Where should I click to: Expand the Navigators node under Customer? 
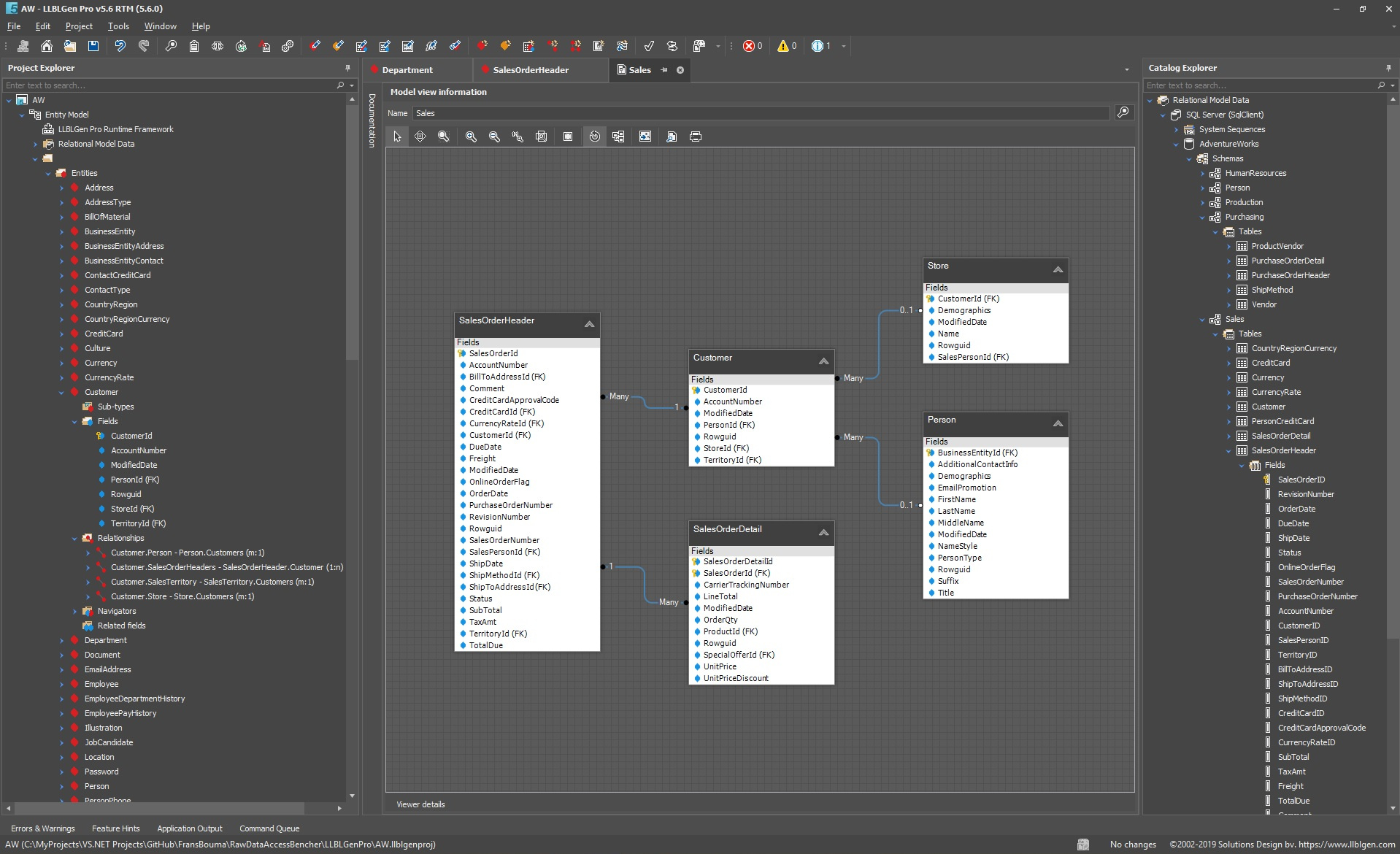[x=75, y=611]
